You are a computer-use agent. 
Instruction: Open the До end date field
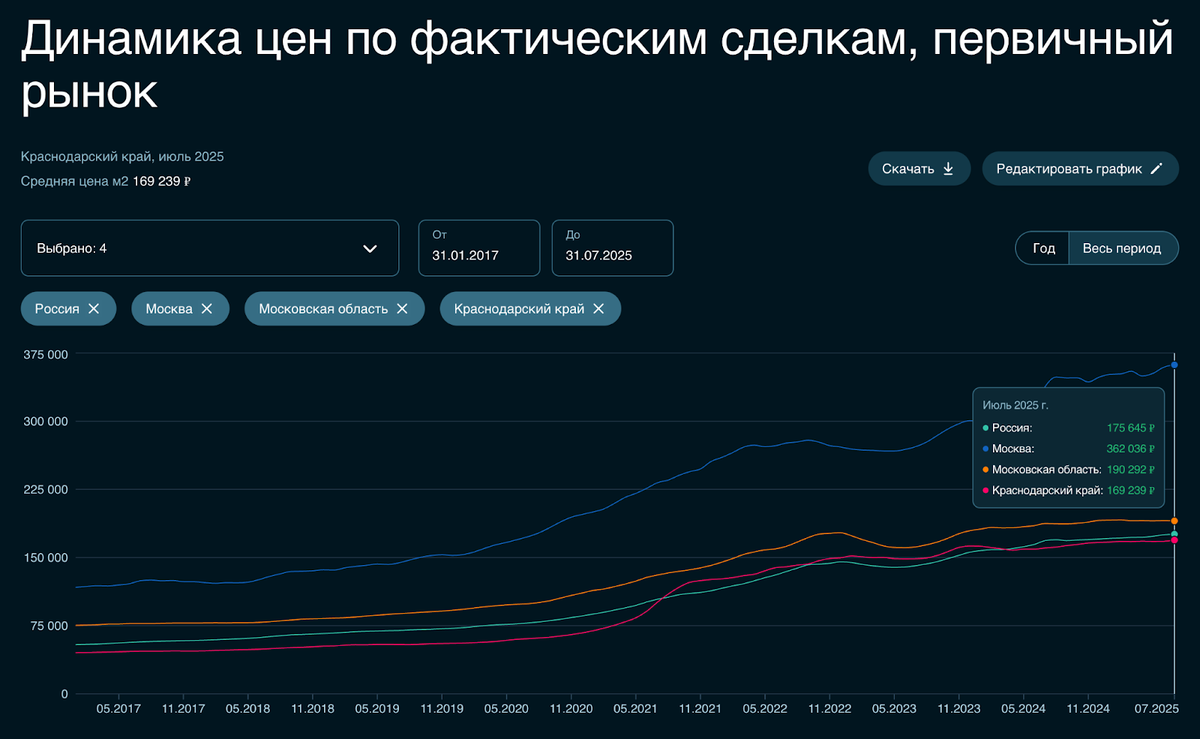pyautogui.click(x=612, y=248)
